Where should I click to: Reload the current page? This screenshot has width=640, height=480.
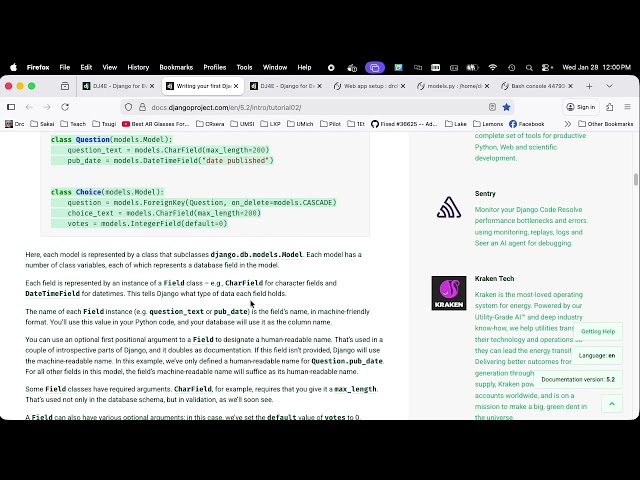65,107
